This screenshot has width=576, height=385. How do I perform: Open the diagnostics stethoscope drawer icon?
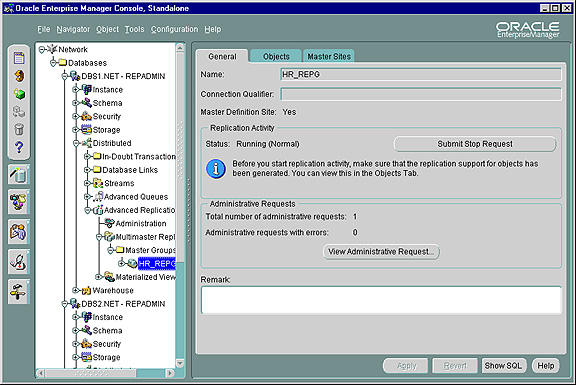(19, 262)
